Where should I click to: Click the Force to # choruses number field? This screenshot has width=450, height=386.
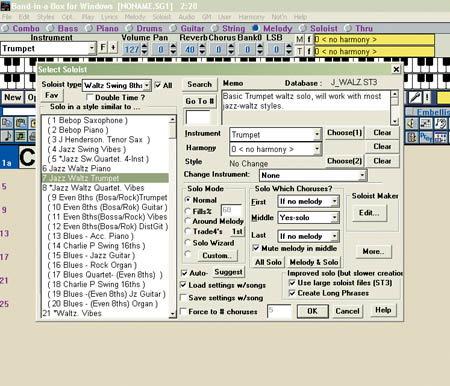[279, 311]
